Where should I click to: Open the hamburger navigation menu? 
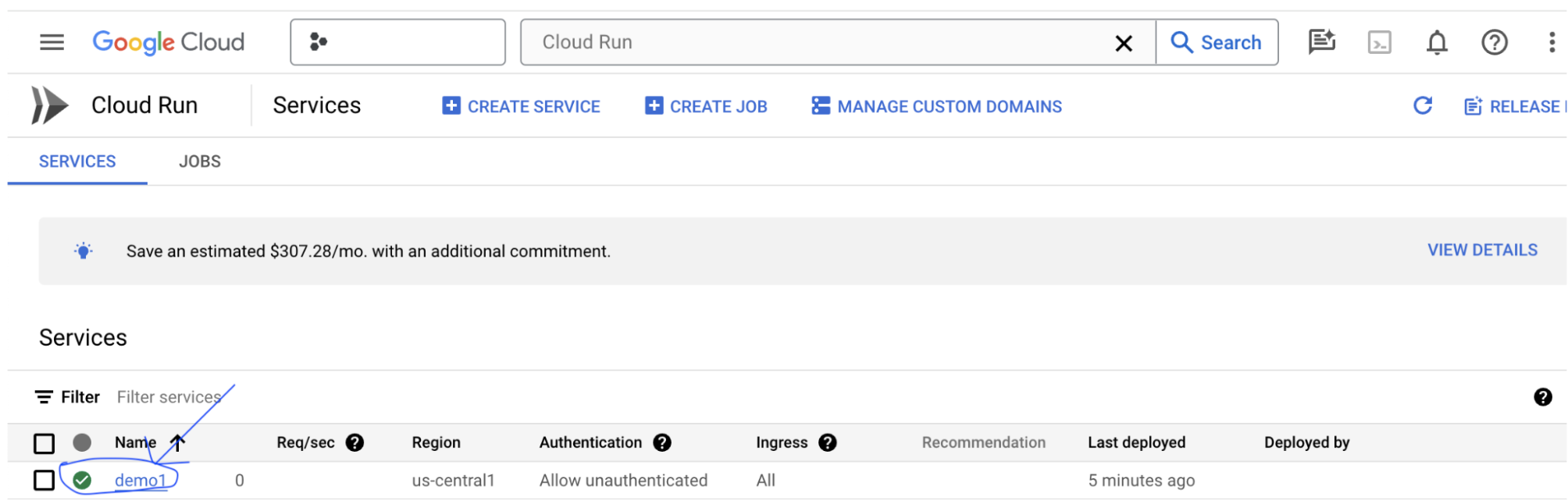click(x=52, y=42)
